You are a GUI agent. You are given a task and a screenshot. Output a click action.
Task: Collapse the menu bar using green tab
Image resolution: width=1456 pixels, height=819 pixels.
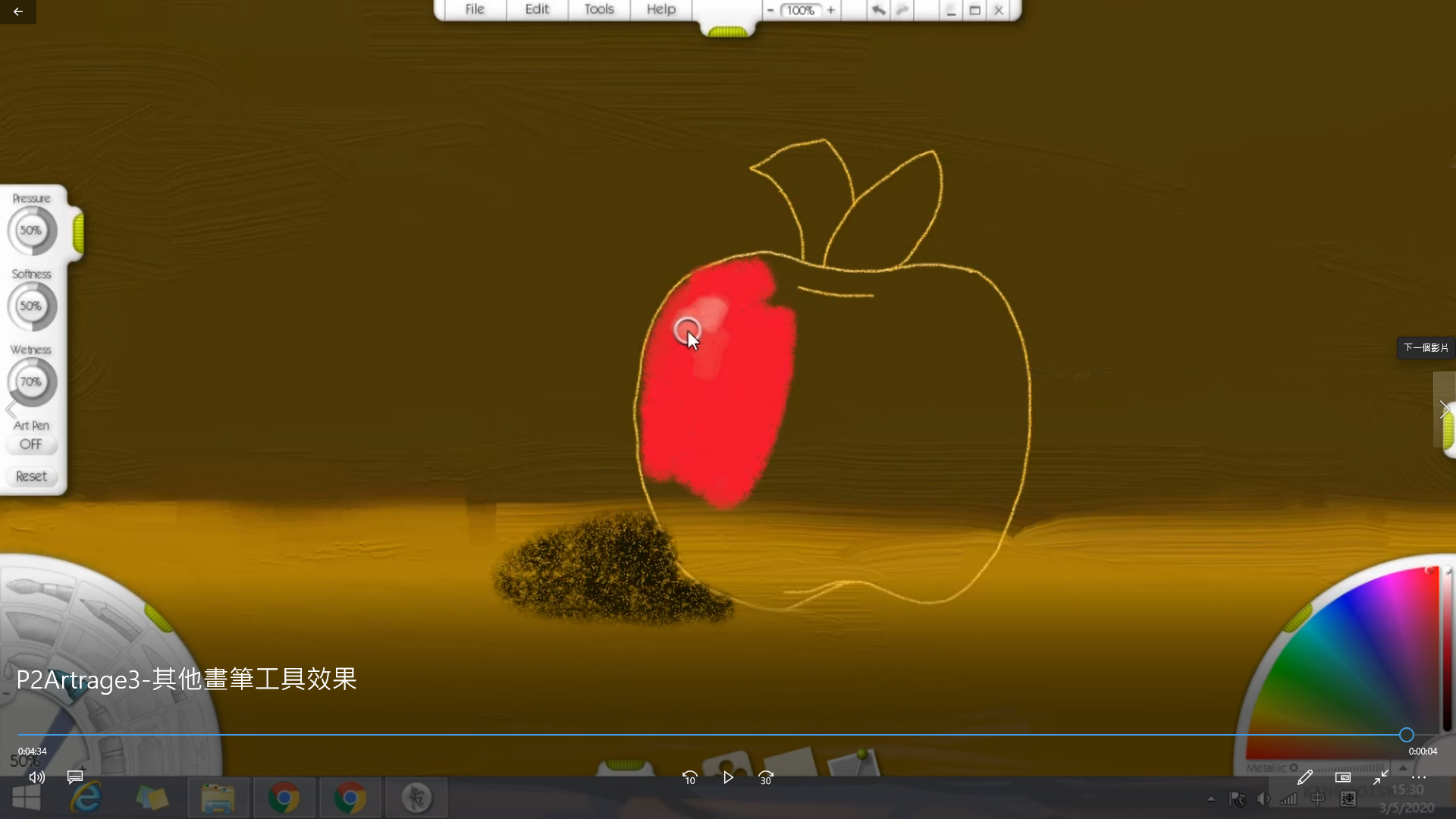728,32
